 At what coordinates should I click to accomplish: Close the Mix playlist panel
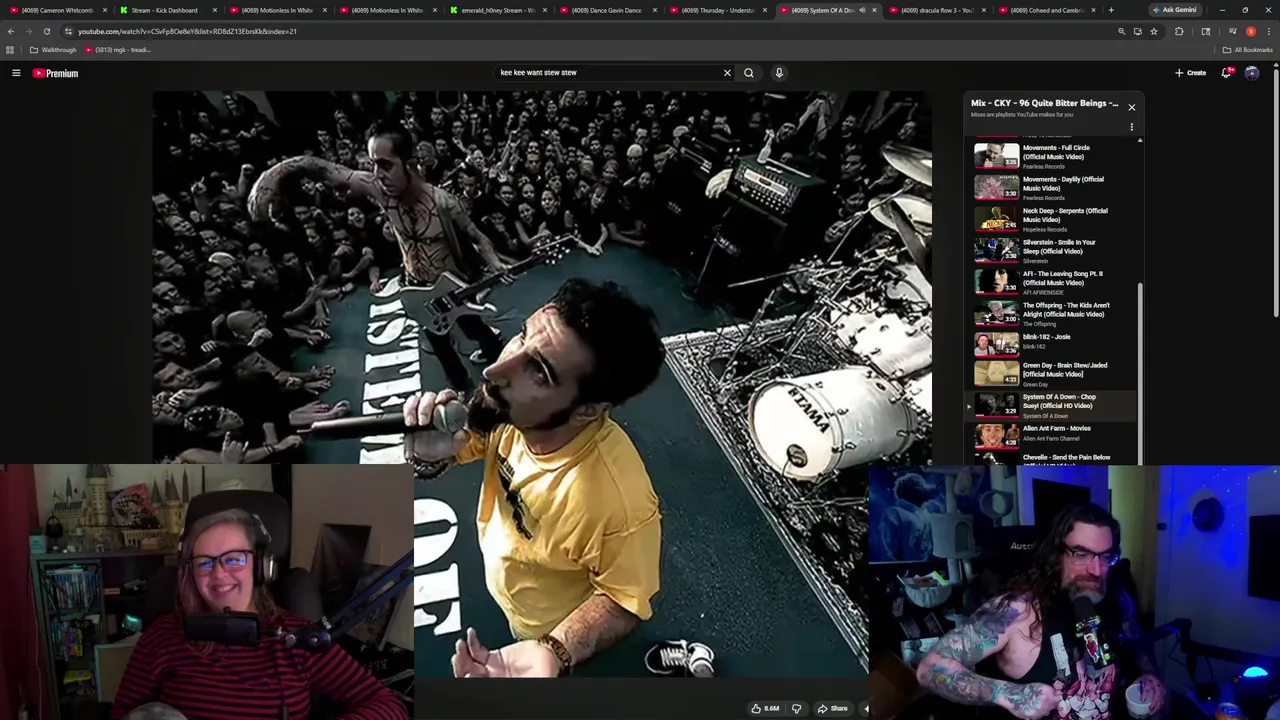coord(1132,107)
